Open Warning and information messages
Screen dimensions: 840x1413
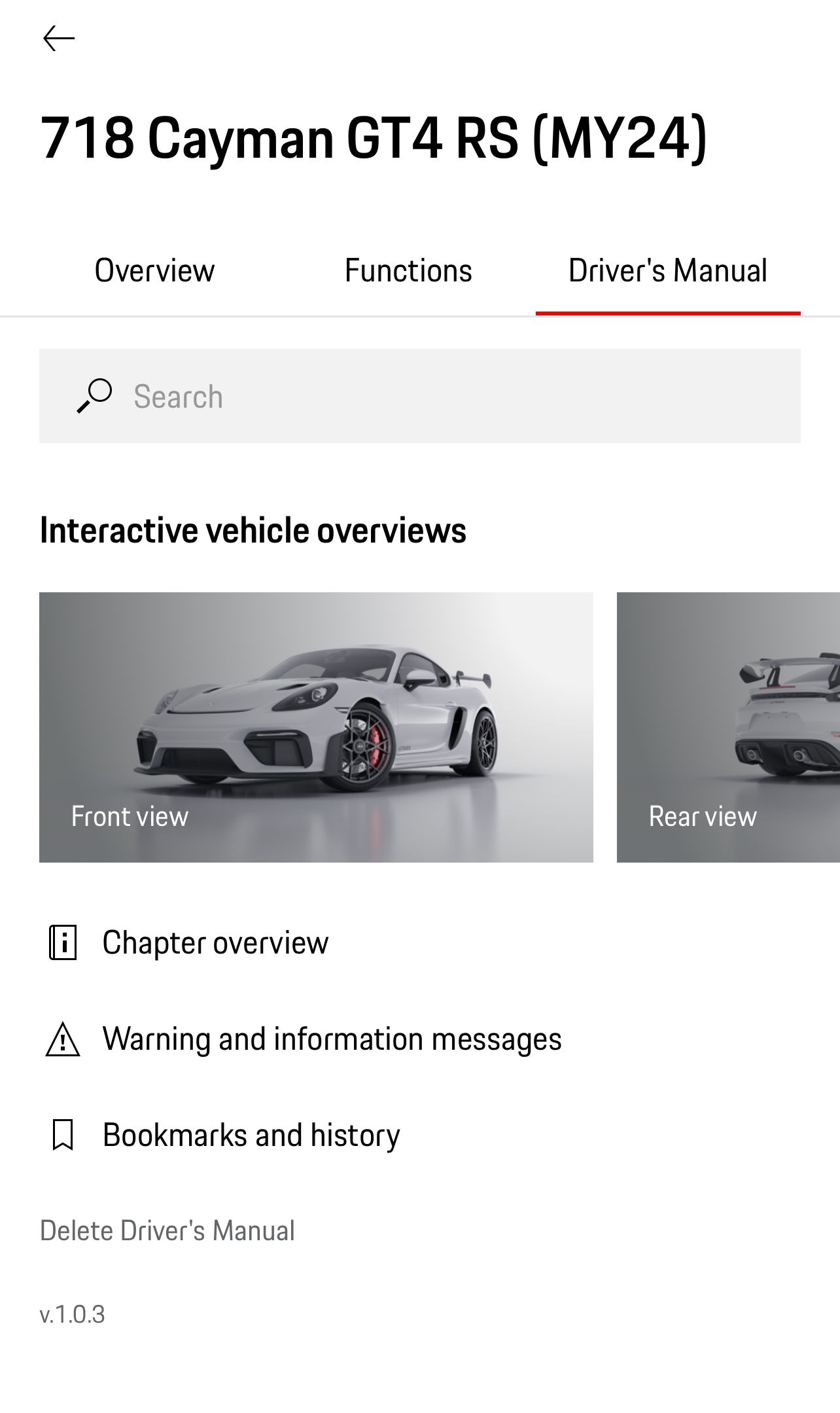[x=332, y=1039]
